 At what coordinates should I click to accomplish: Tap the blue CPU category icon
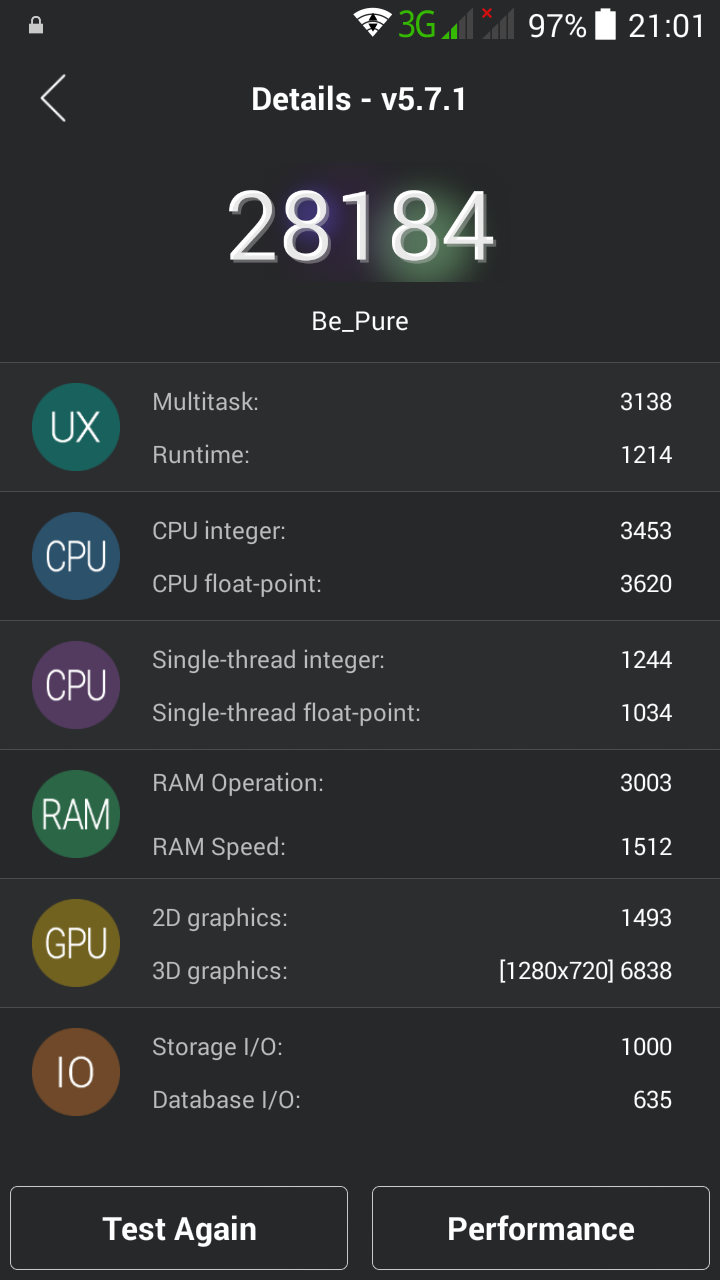(x=76, y=556)
